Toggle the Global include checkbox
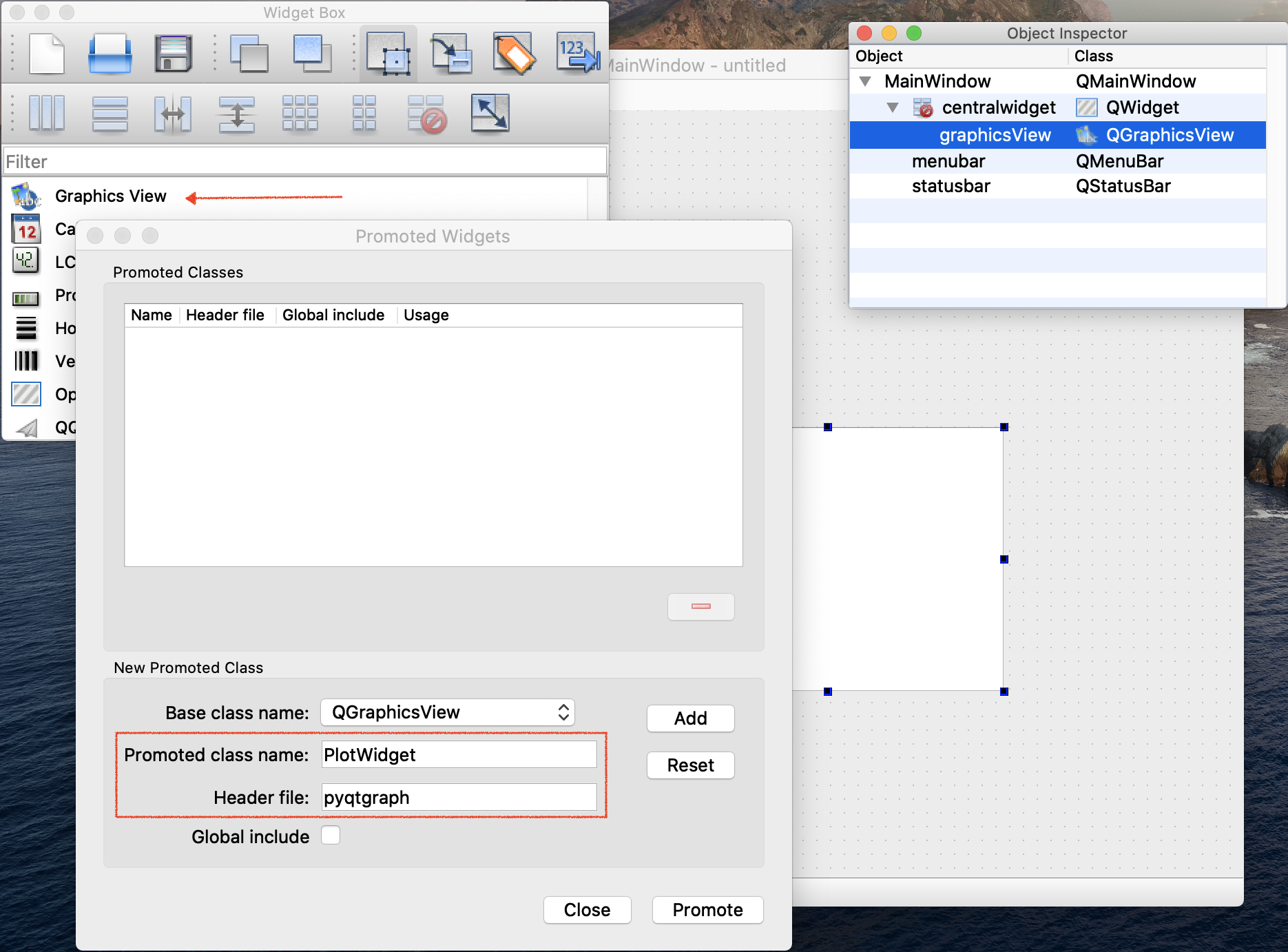This screenshot has width=1288, height=952. [x=331, y=836]
